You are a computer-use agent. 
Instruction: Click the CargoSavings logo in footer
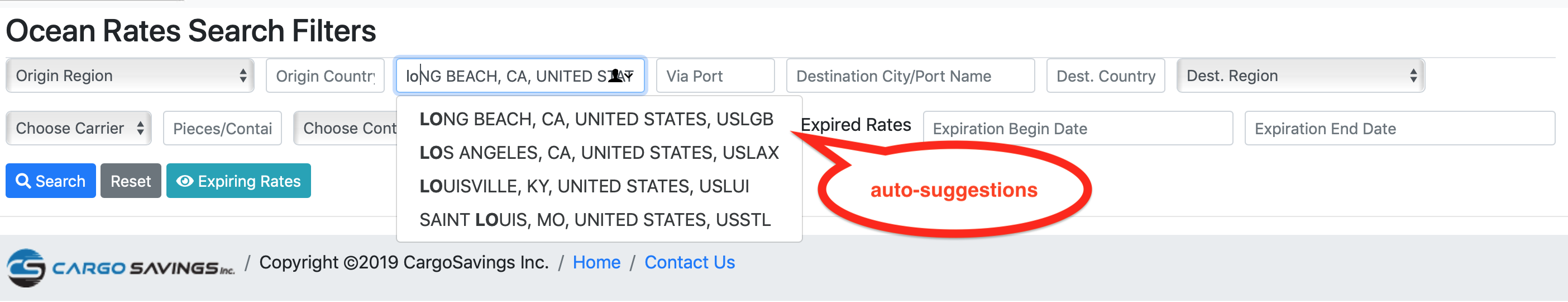(121, 267)
